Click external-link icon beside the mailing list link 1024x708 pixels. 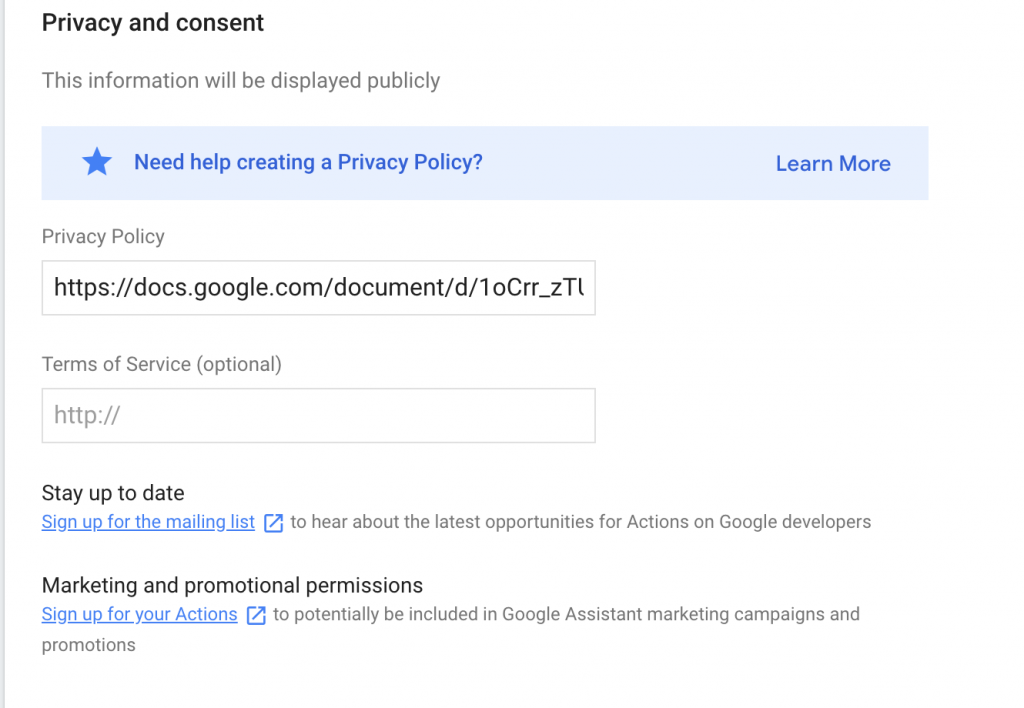click(x=273, y=522)
